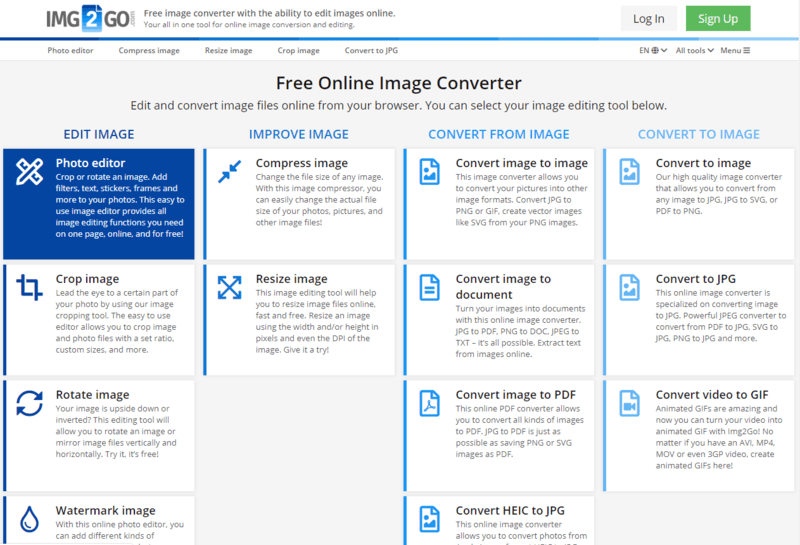Viewport: 800px width, 545px height.
Task: Open the Convert HEIC to JPG title
Action: [x=510, y=510]
